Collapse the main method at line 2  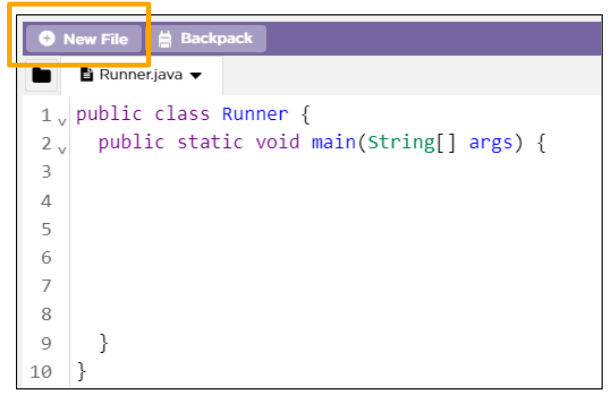tap(62, 150)
